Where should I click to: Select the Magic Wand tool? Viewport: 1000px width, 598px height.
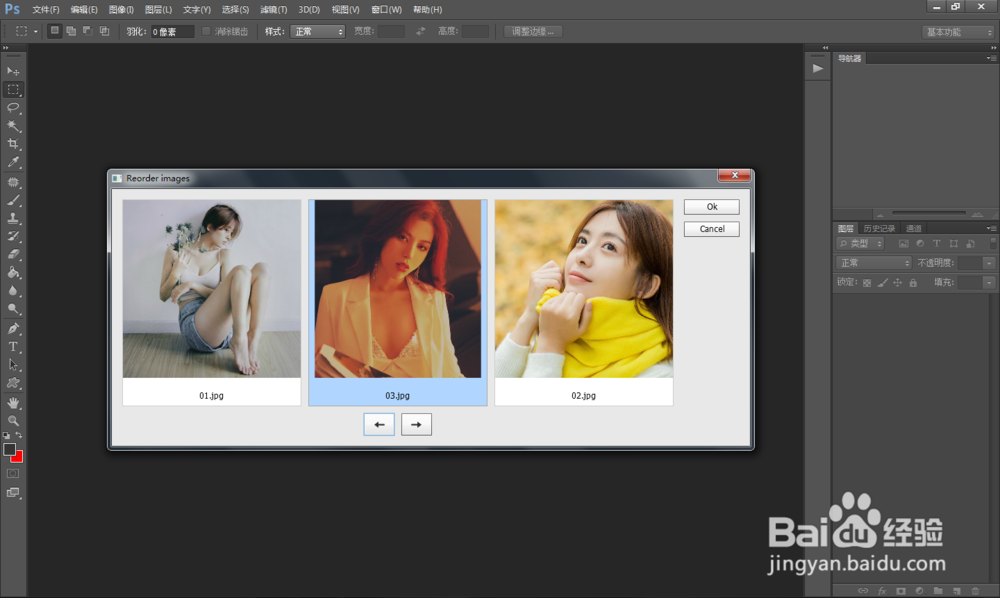coord(13,126)
